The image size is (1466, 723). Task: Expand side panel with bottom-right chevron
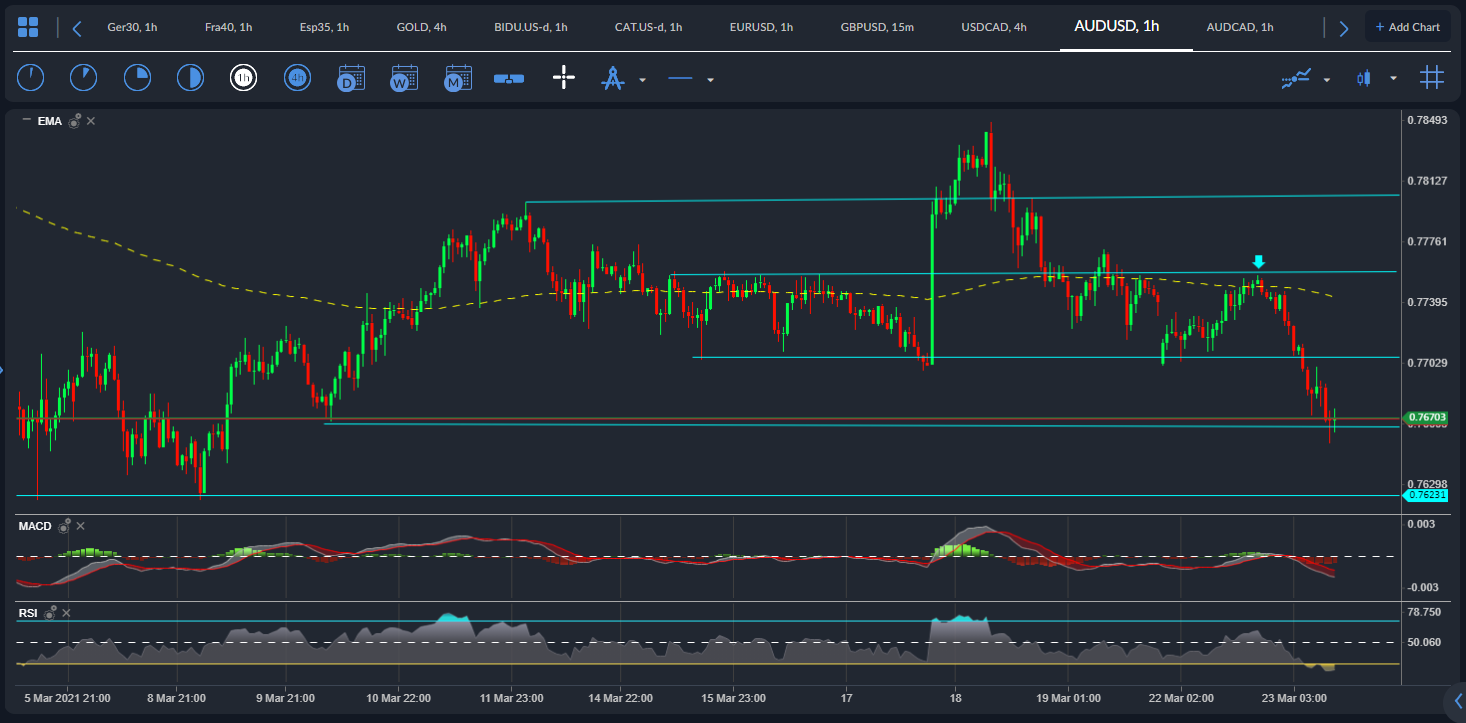(1457, 700)
